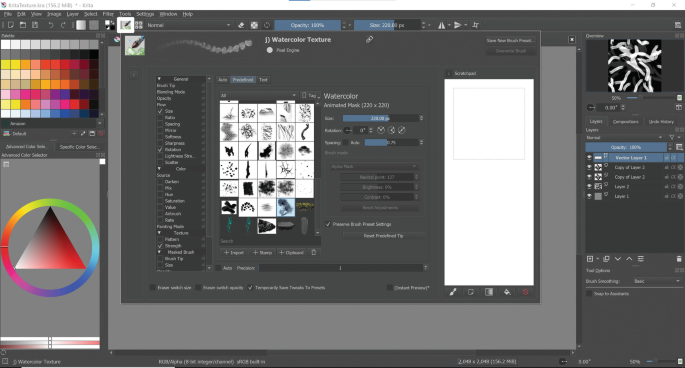Open the fill patterns toolbar button
This screenshot has height=368, width=685.
(x=94, y=25)
